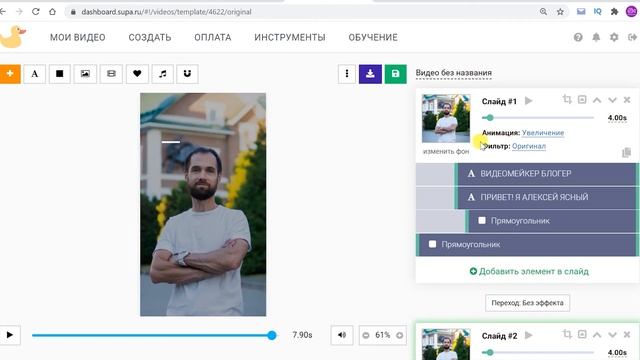Click the purple download video button
640x360 pixels.
point(370,74)
